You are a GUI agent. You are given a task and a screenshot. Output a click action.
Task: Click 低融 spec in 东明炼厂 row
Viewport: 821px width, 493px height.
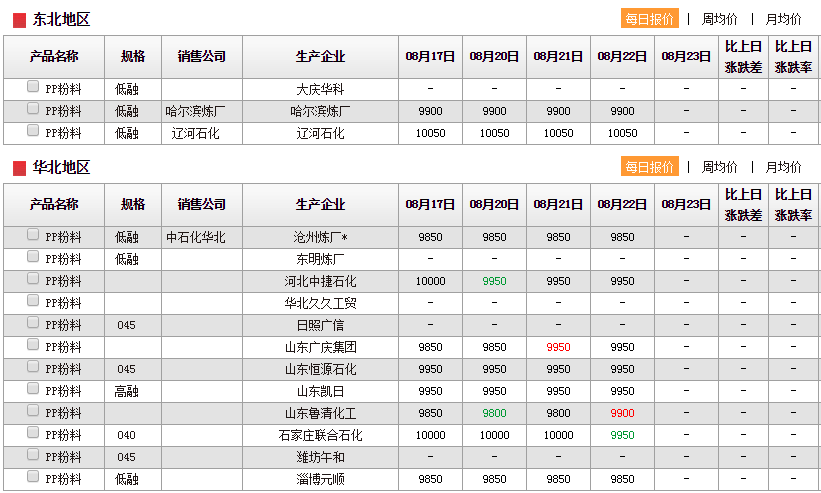coord(127,260)
